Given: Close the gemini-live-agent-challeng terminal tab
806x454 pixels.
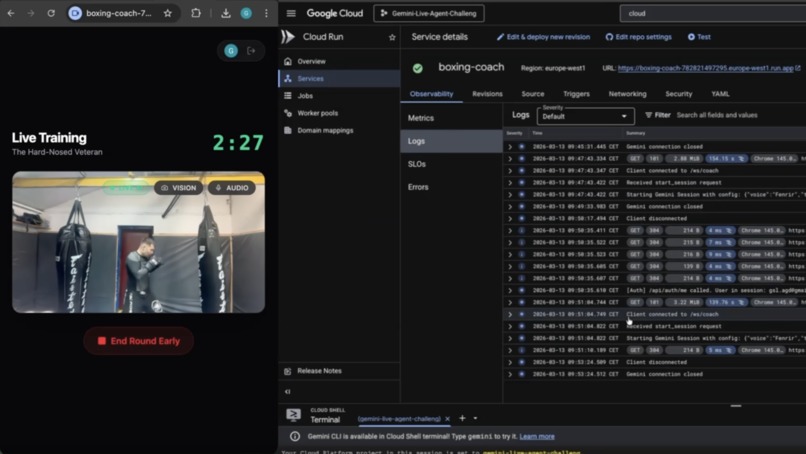Looking at the screenshot, I should pos(447,419).
